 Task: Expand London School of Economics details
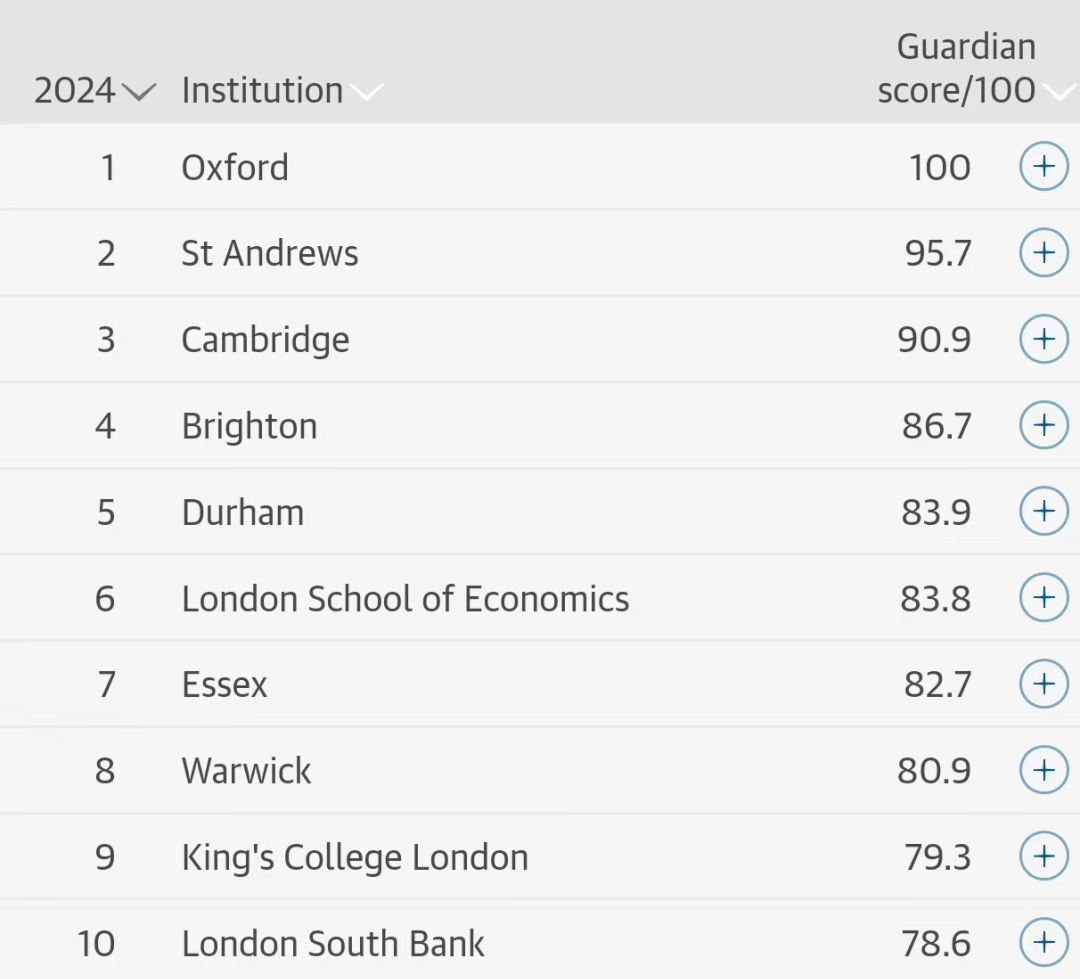tap(1043, 597)
